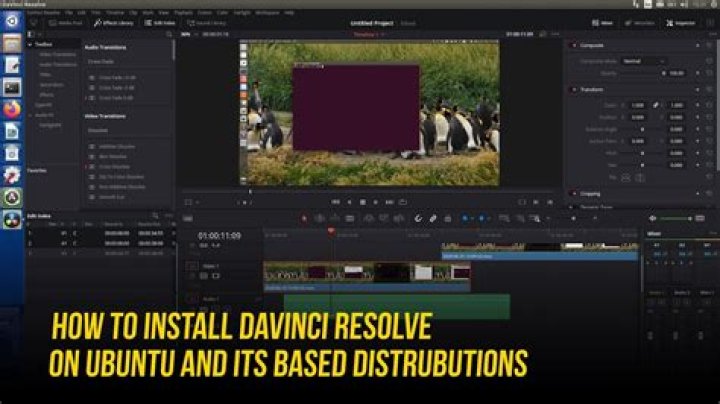This screenshot has width=720, height=404.
Task: Open the Fairlight menu
Action: pyautogui.click(x=242, y=13)
